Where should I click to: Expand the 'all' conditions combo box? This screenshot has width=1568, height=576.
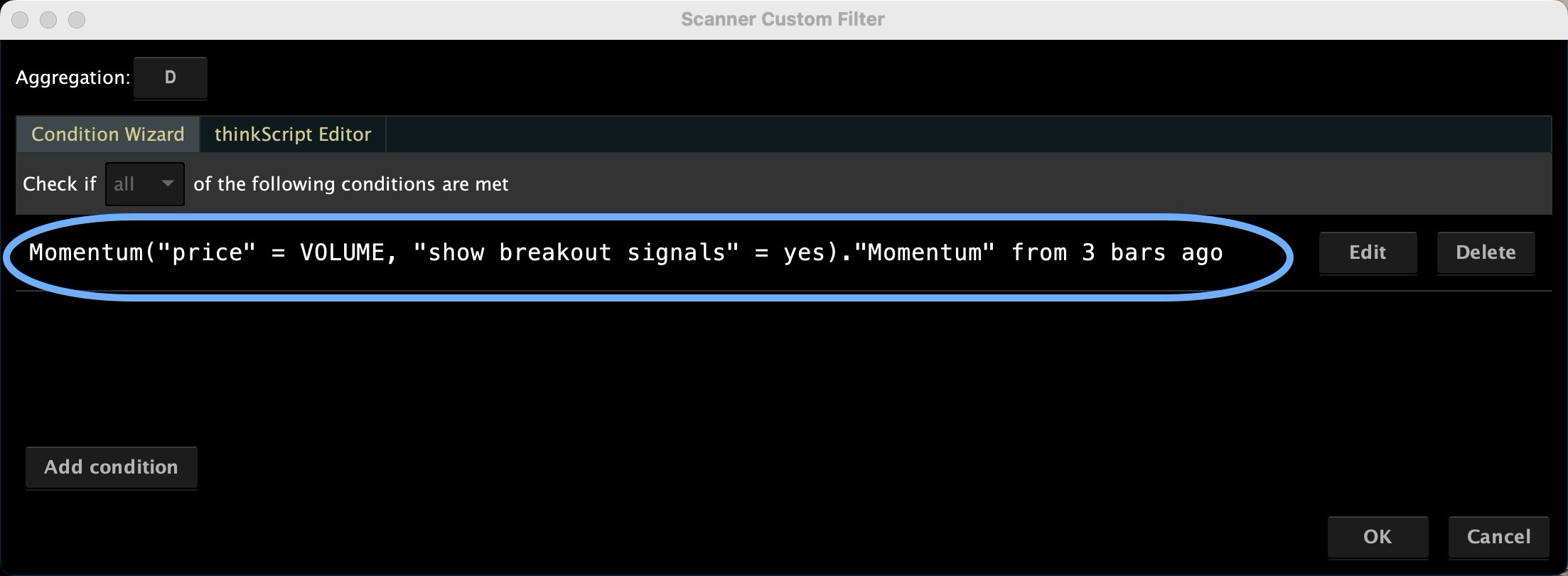145,184
